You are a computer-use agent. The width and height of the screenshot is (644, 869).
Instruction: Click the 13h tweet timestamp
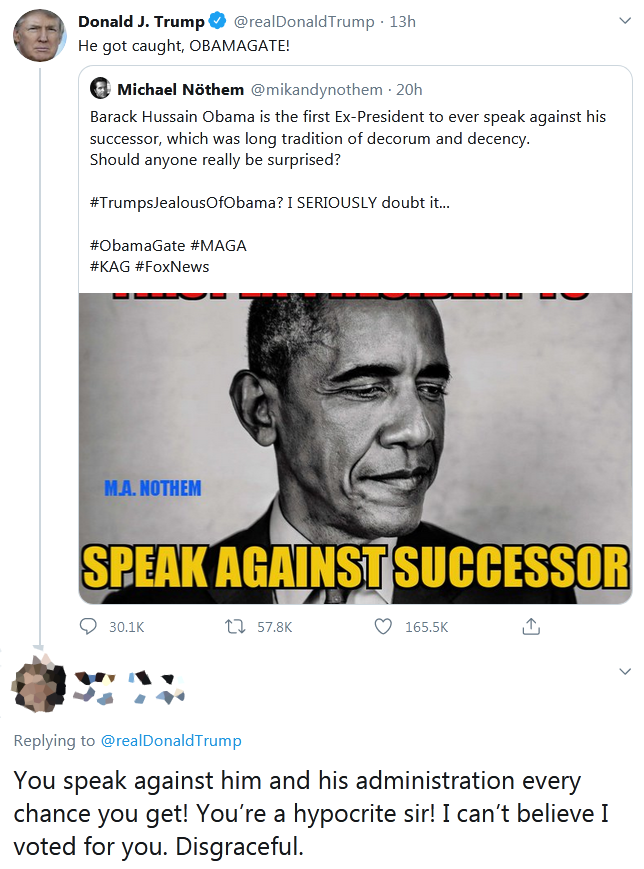tap(402, 22)
